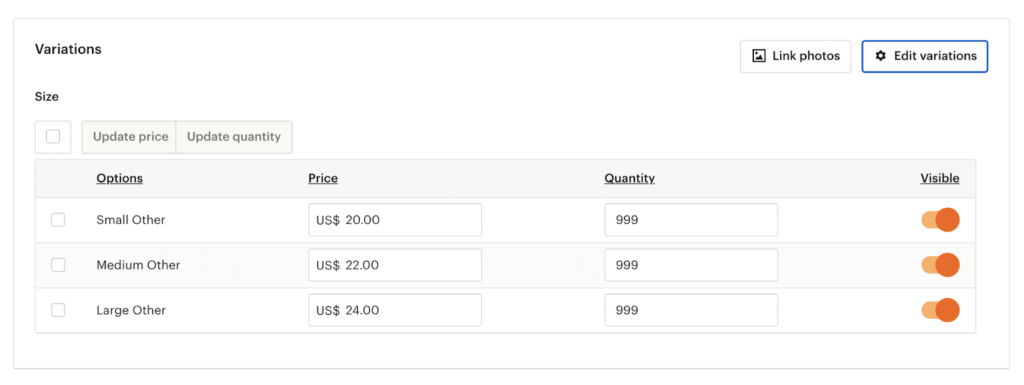Click the Update price button
This screenshot has height=385, width=1024.
[129, 137]
